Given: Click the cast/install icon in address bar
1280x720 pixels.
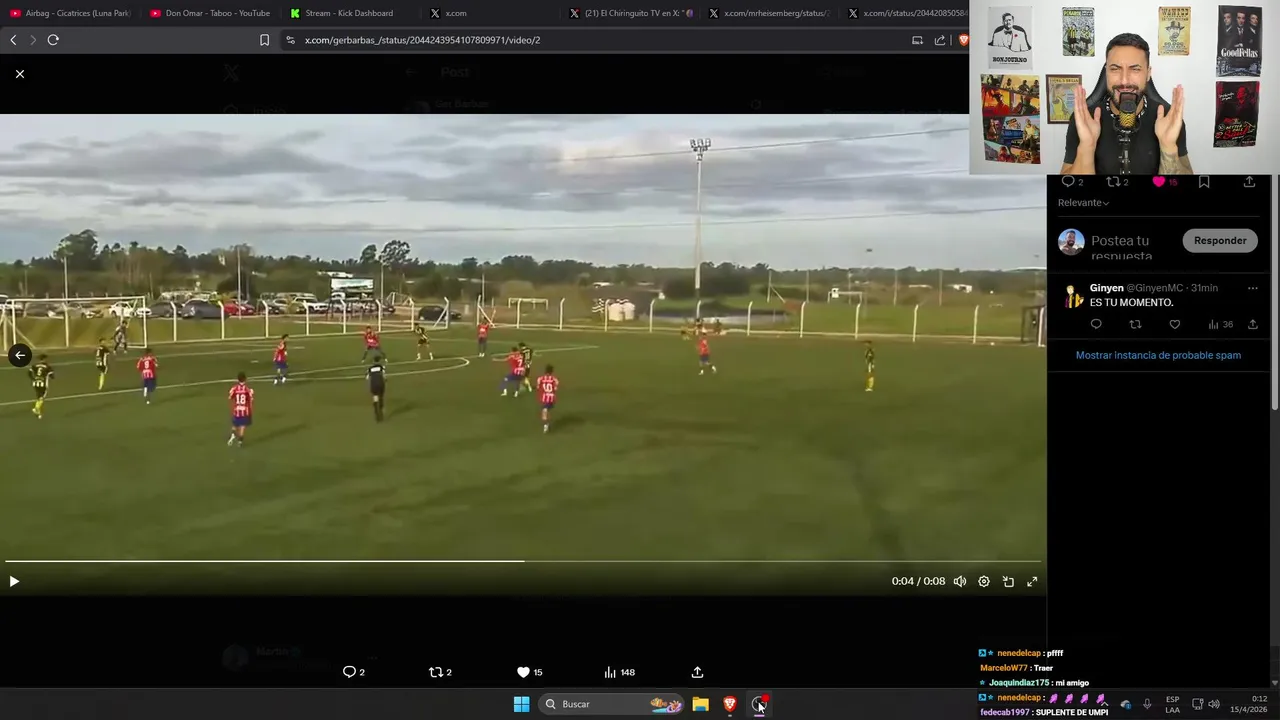Looking at the screenshot, I should [x=917, y=40].
